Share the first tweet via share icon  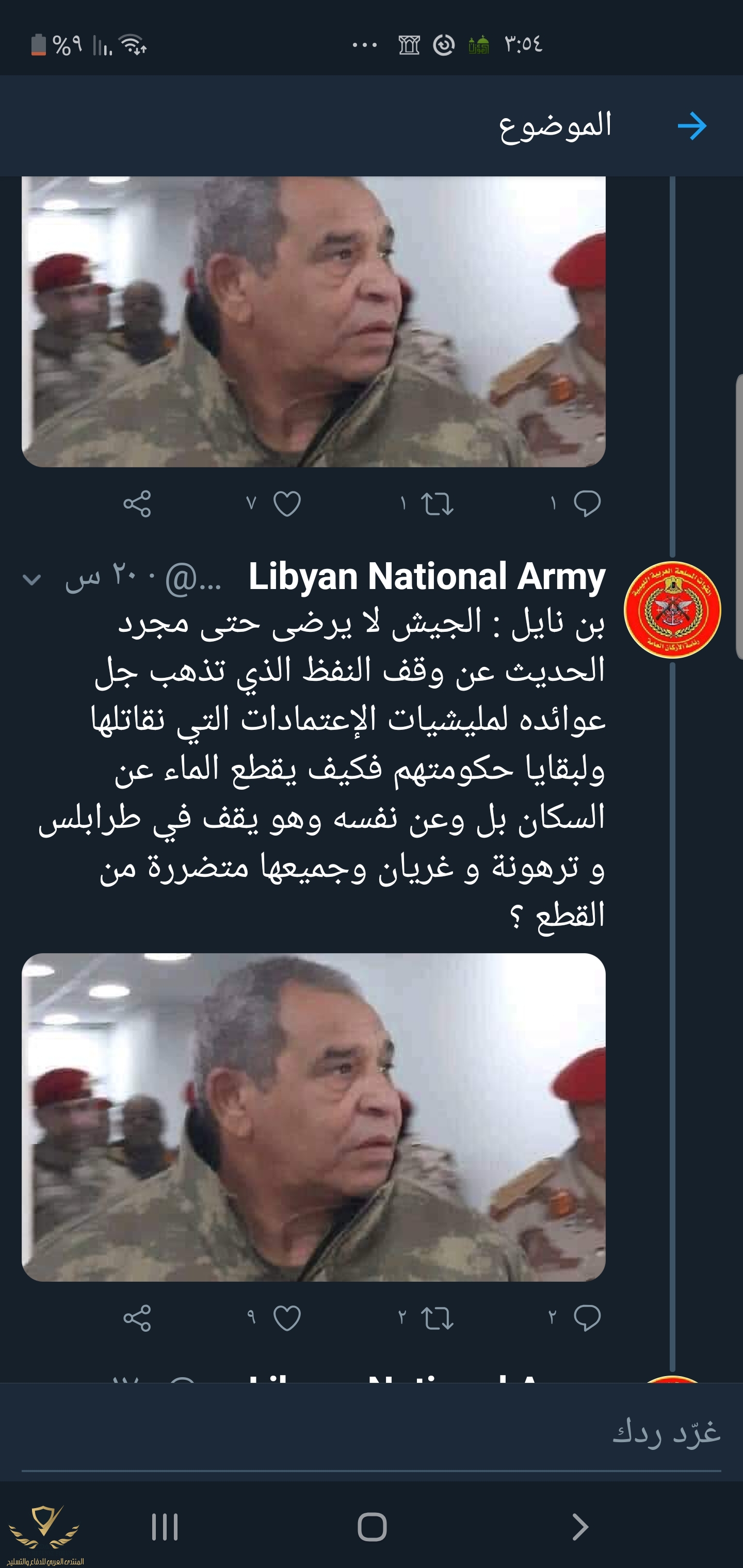click(137, 503)
